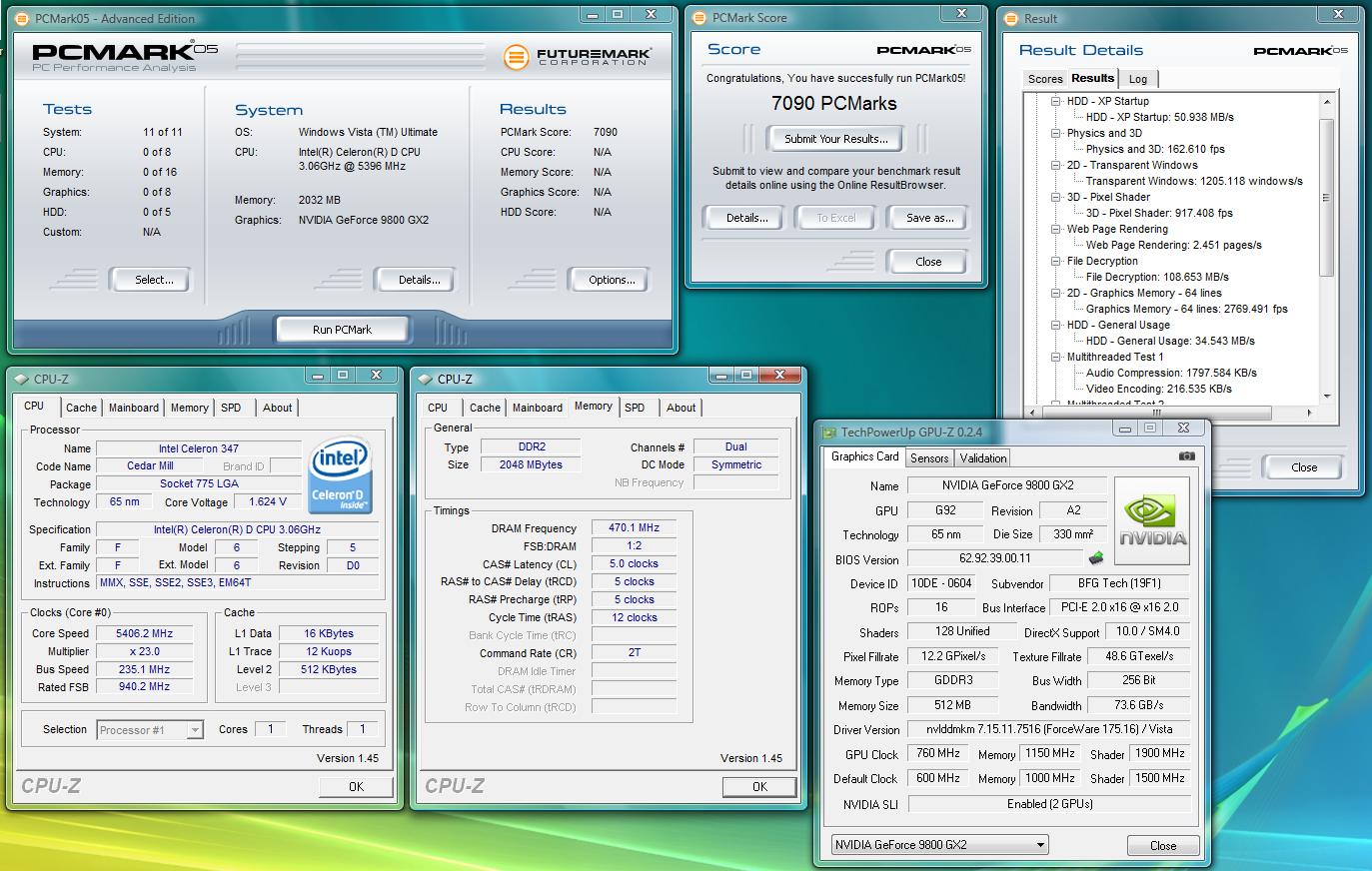Switch to the Validation tab in GPU-Z
The image size is (1372, 871).
(x=983, y=458)
